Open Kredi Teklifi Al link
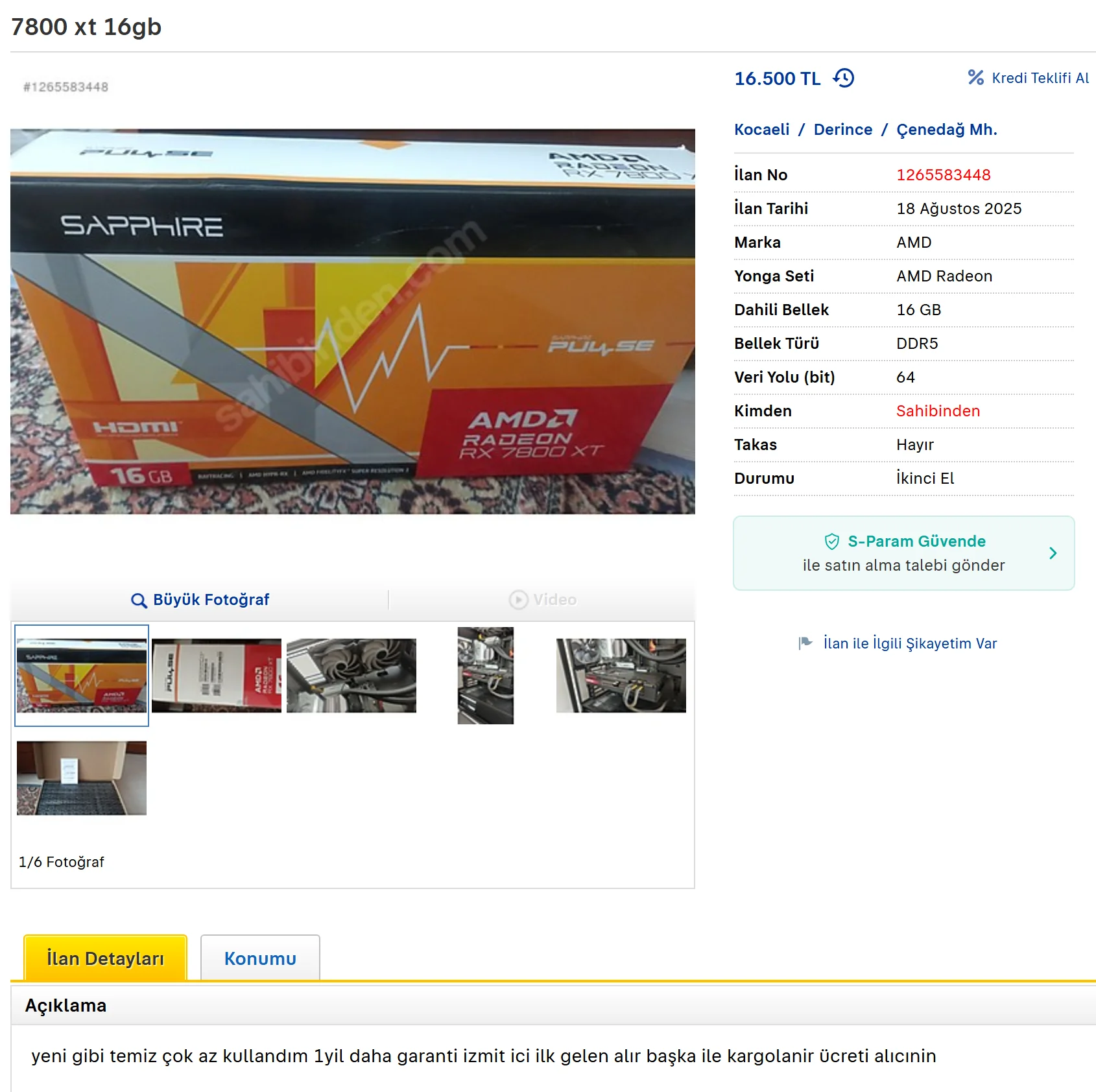The height and width of the screenshot is (1092, 1096). [x=1040, y=78]
